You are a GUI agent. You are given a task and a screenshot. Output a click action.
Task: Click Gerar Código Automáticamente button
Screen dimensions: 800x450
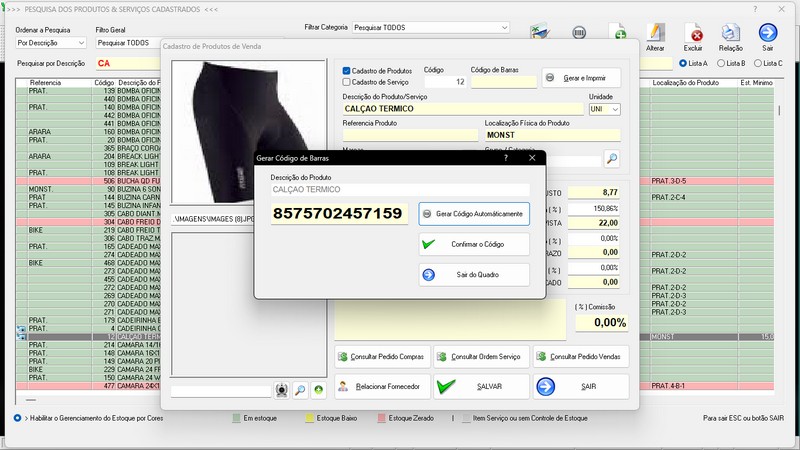(474, 214)
